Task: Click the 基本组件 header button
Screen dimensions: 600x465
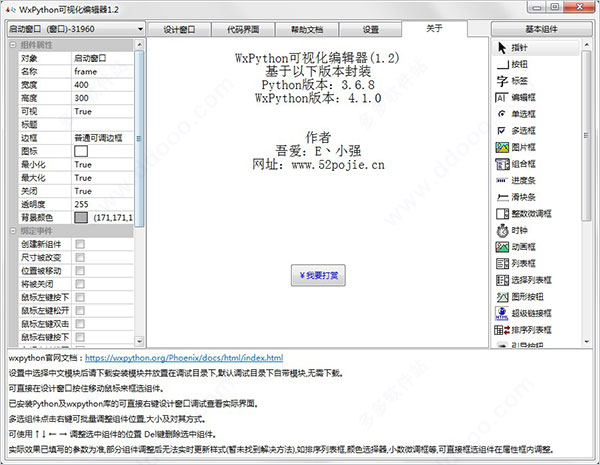Action: [541, 29]
